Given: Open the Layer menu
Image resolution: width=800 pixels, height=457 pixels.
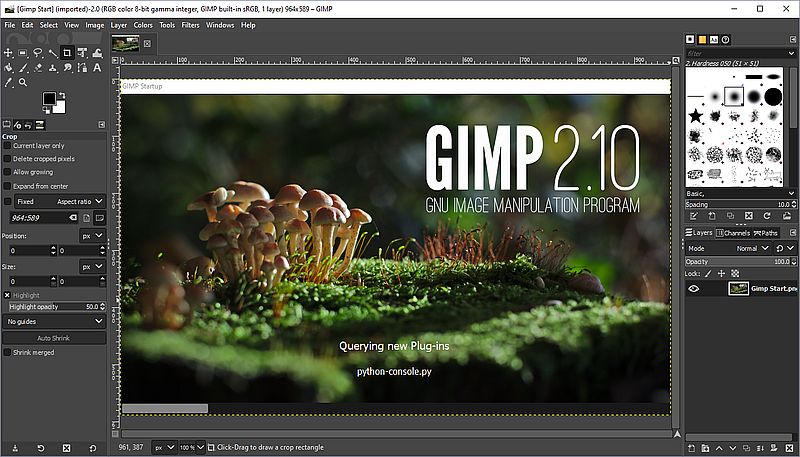Looking at the screenshot, I should [x=119, y=25].
